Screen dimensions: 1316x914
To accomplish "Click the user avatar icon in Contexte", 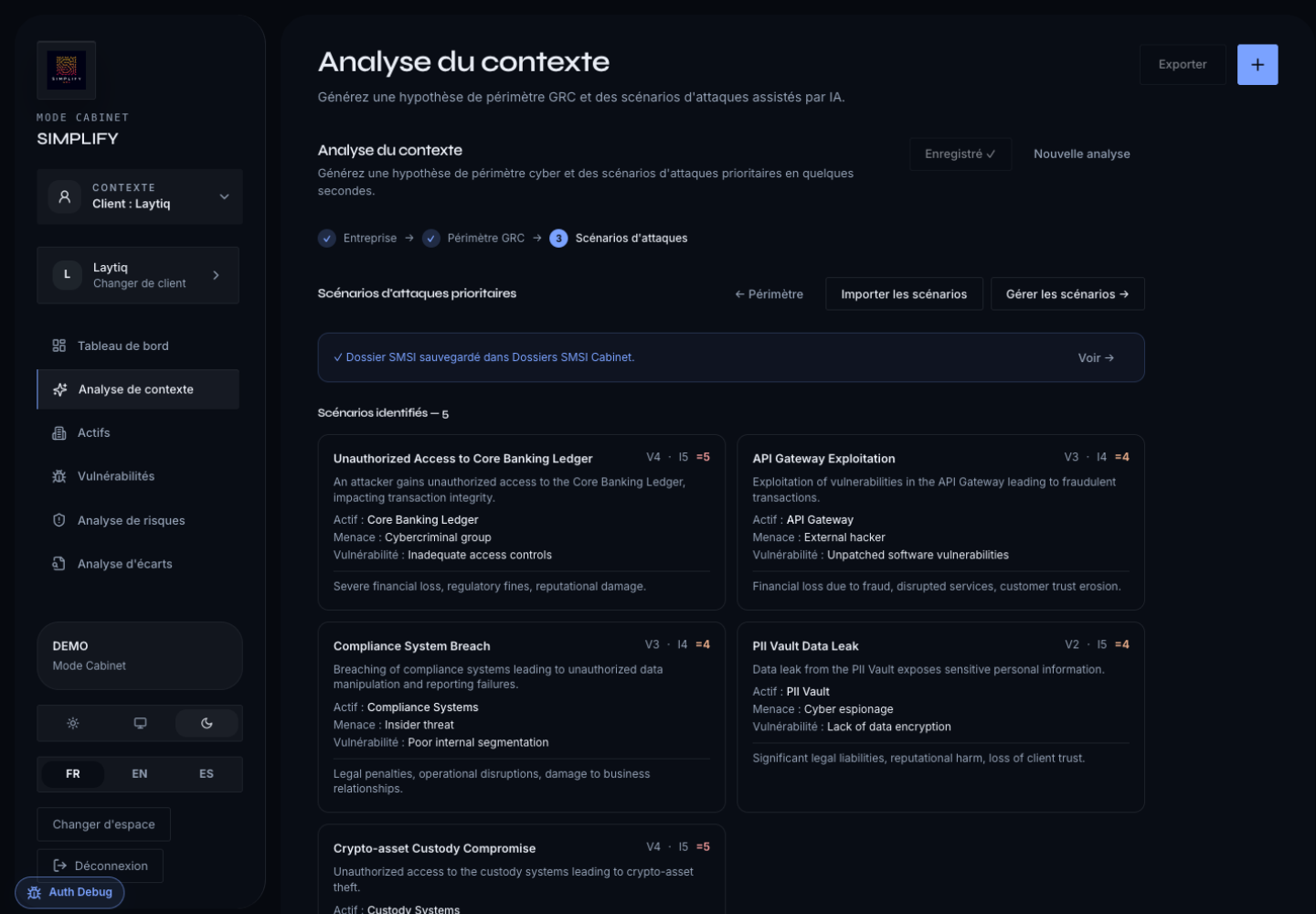I will (65, 197).
